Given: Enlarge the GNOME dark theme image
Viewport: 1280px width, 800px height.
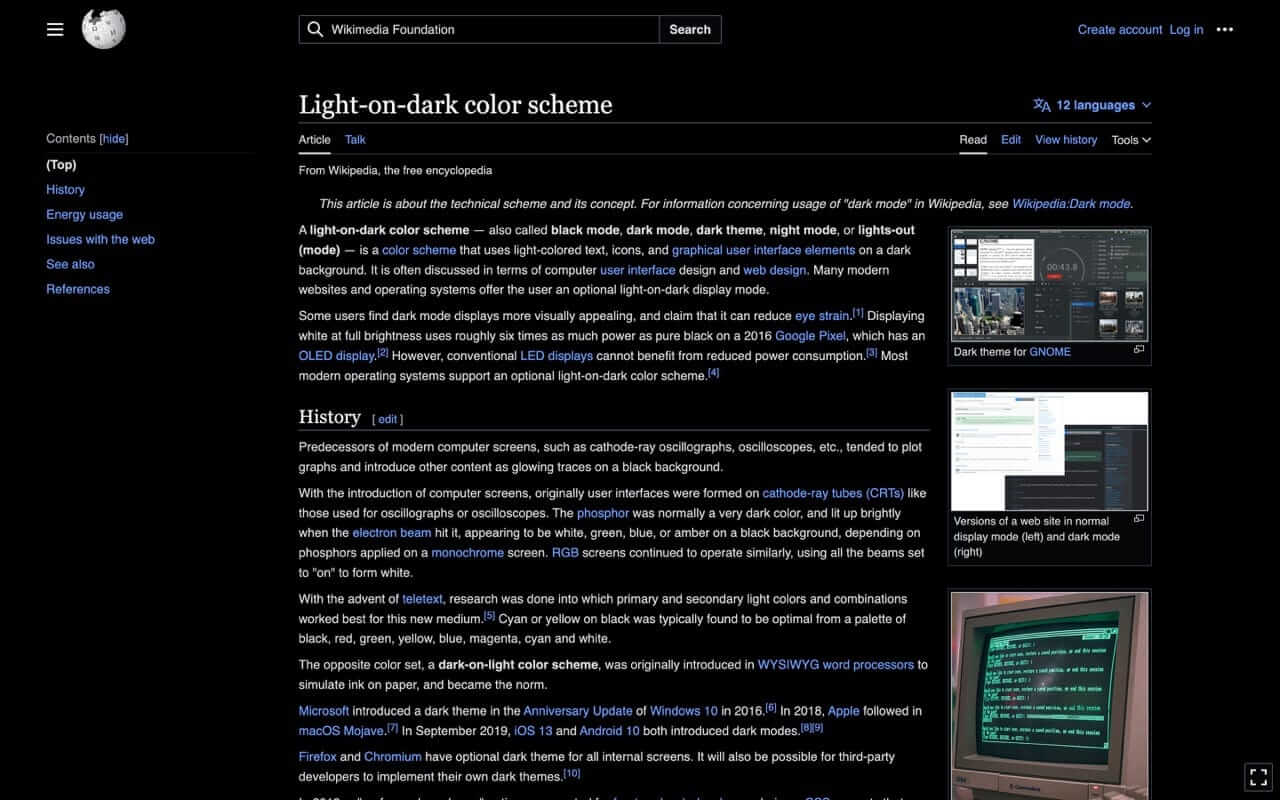Looking at the screenshot, I should (1139, 350).
